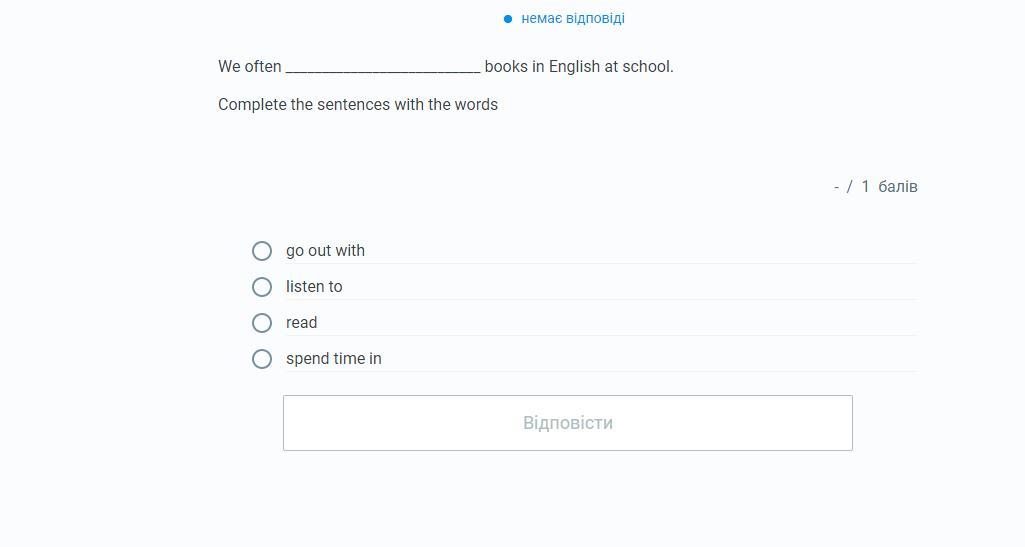Mark the "spend time in" radio circle
The height and width of the screenshot is (547, 1025).
tap(262, 359)
